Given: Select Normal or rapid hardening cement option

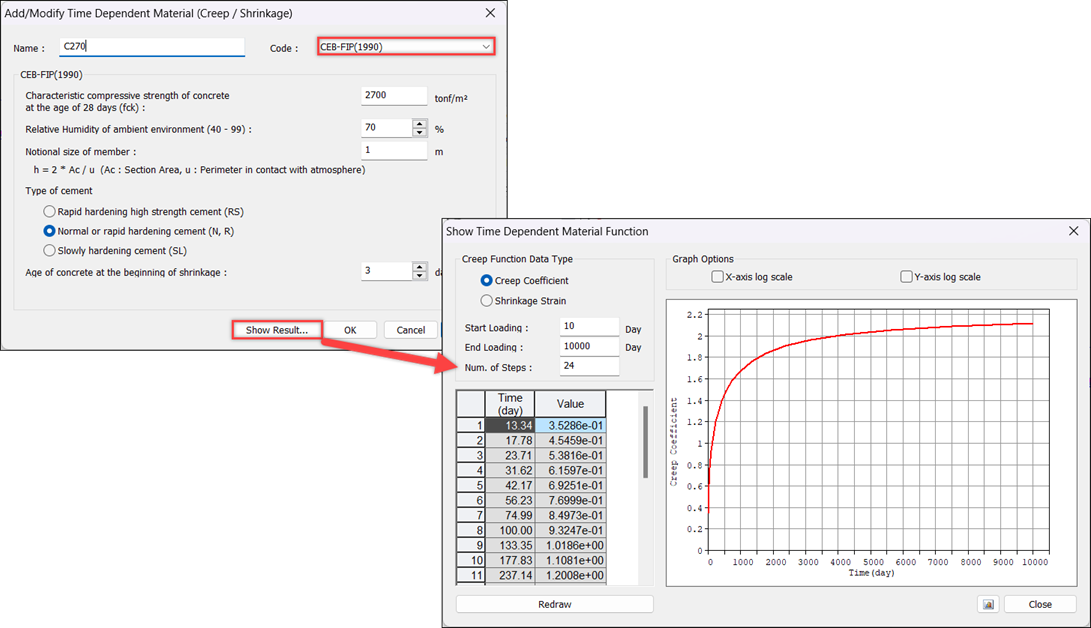Looking at the screenshot, I should [49, 231].
